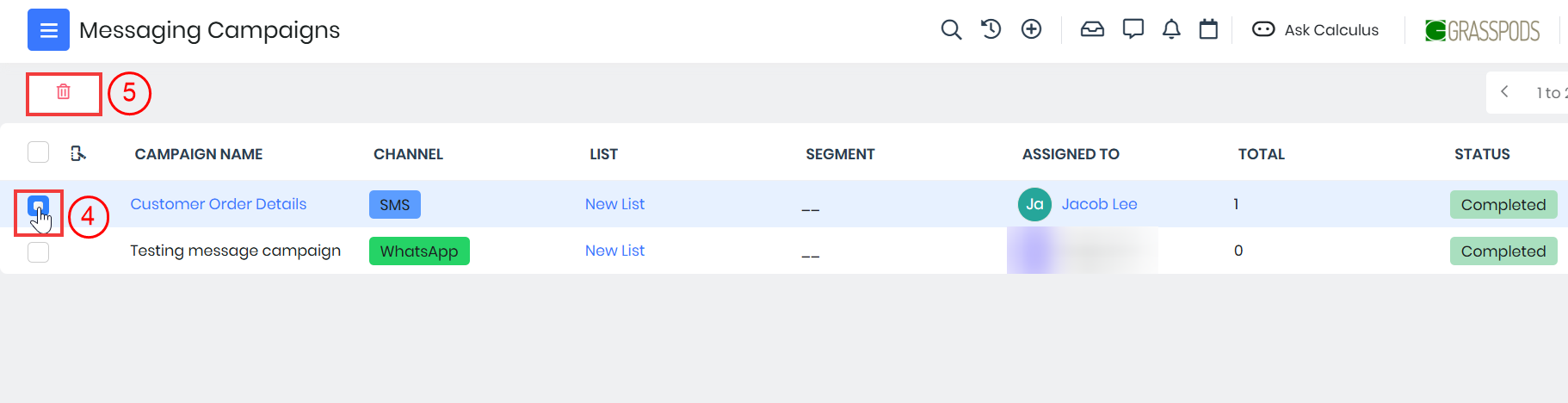Open the hamburger navigation menu
1568x403 pixels.
click(48, 30)
